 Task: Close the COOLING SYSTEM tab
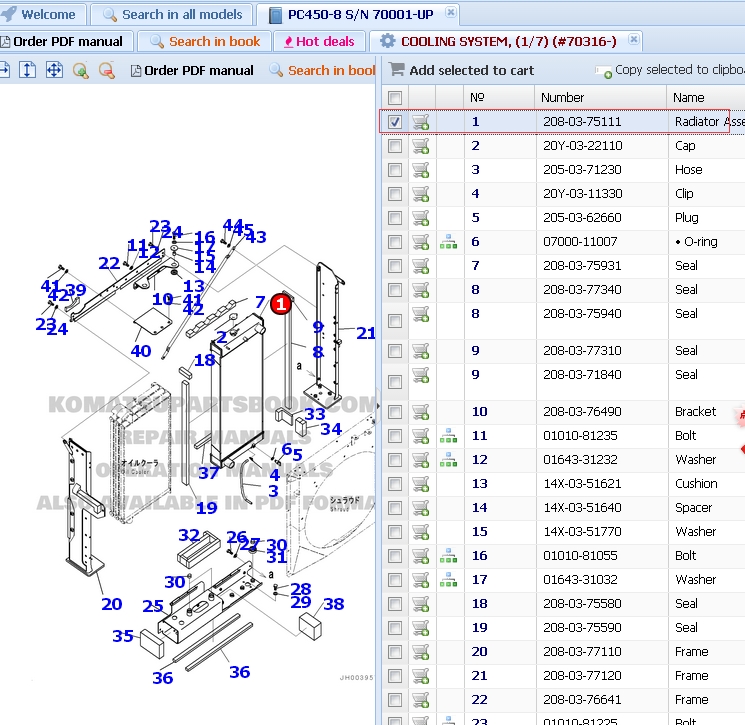[633, 39]
